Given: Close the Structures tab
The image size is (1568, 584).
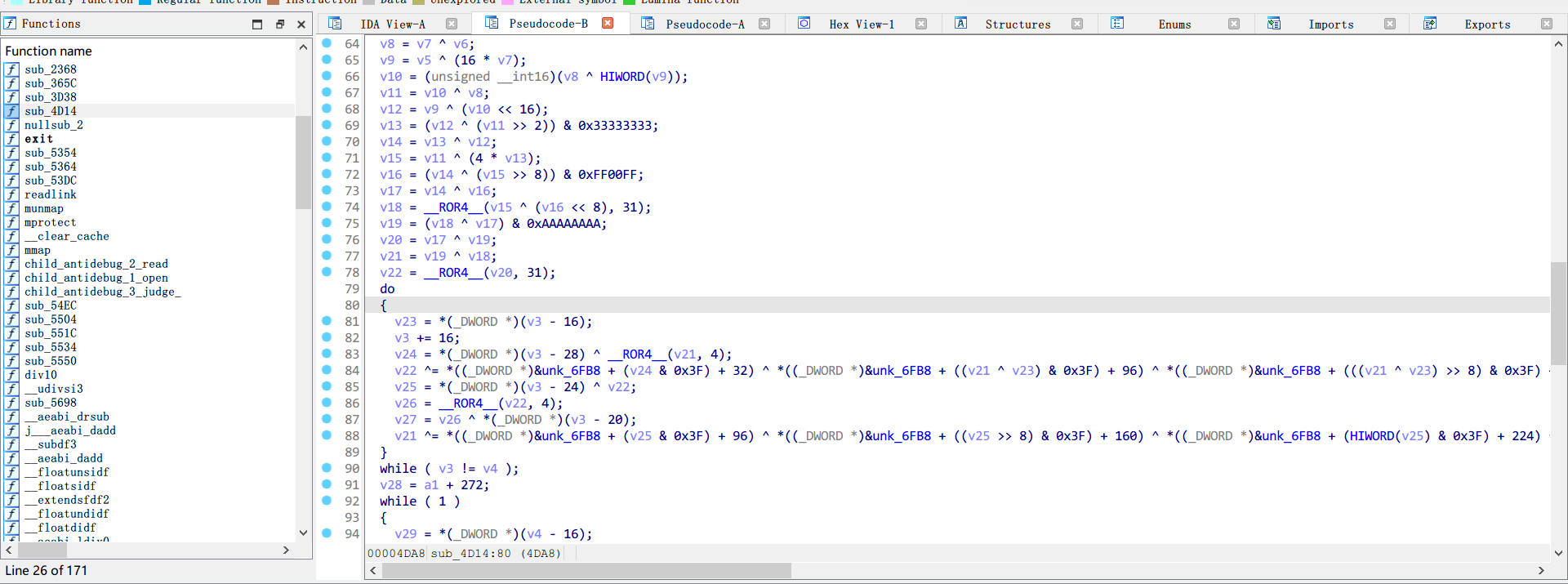Looking at the screenshot, I should click(1077, 24).
